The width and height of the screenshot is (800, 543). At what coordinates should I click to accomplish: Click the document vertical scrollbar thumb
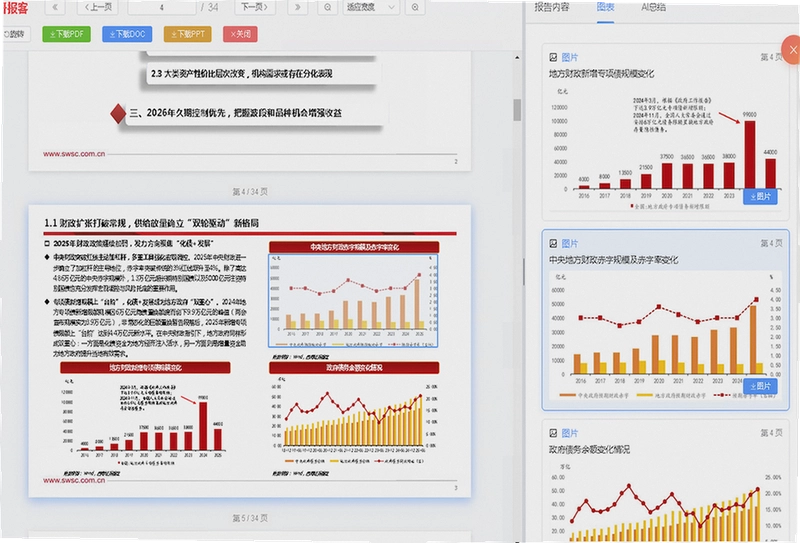click(517, 110)
